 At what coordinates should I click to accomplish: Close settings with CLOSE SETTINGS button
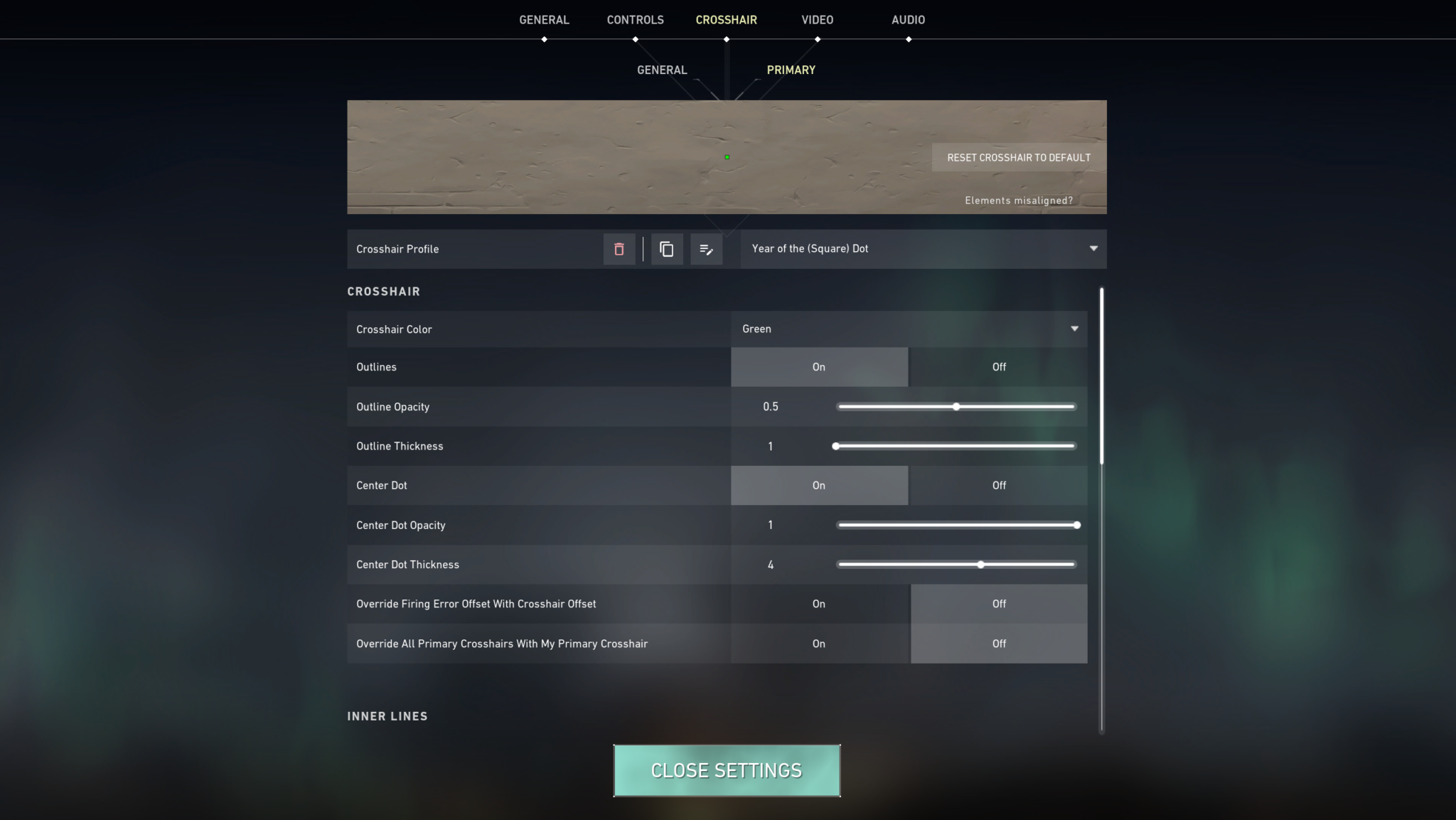click(x=727, y=770)
